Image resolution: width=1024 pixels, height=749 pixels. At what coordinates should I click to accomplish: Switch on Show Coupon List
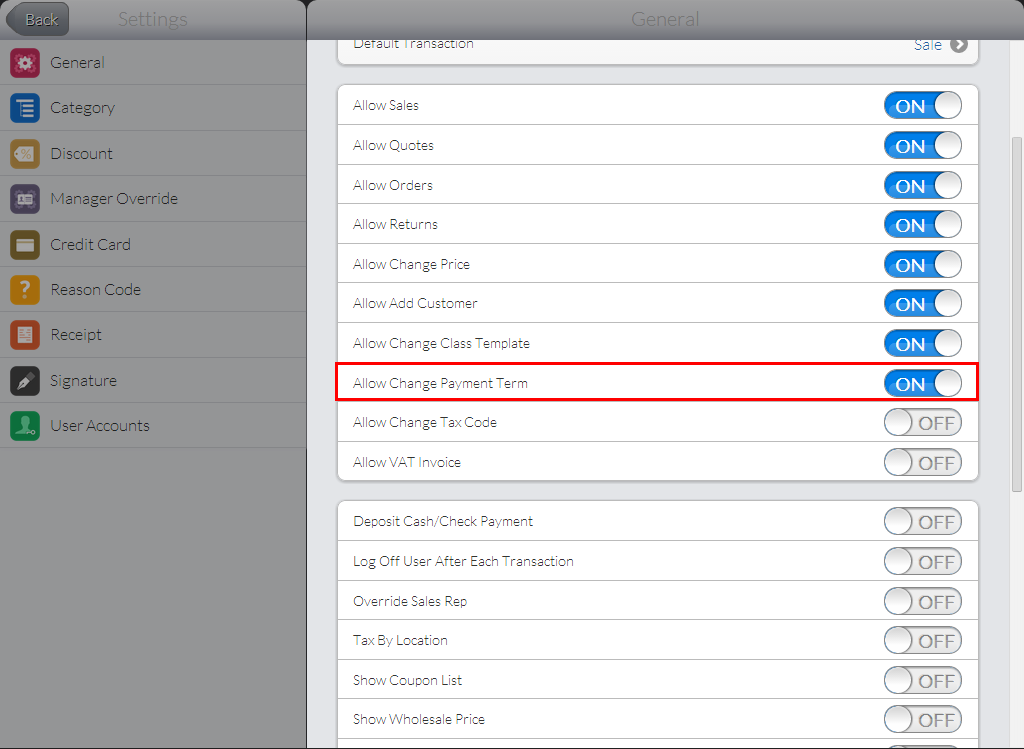coord(923,680)
